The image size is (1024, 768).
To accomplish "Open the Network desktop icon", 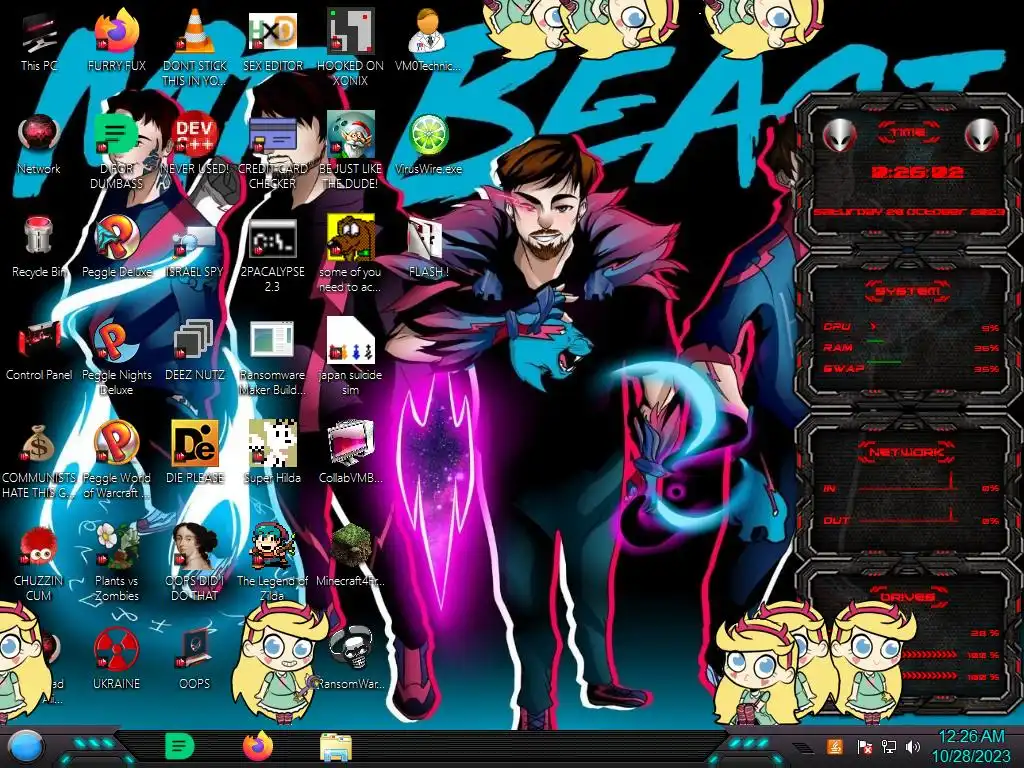I will pos(39,144).
